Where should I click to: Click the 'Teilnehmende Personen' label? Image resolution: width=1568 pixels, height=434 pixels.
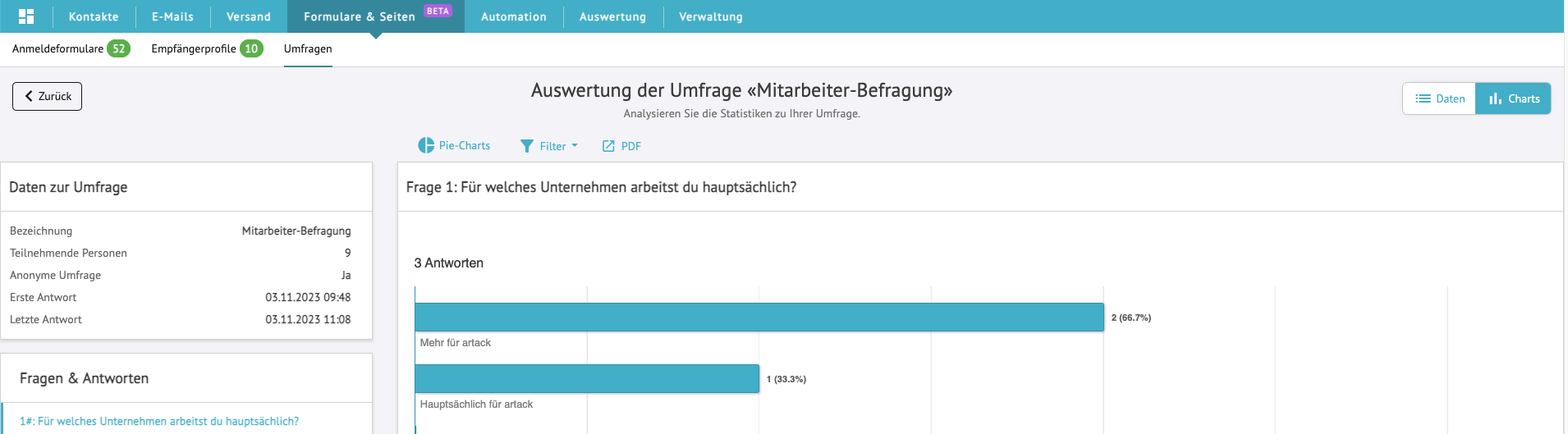(x=68, y=254)
